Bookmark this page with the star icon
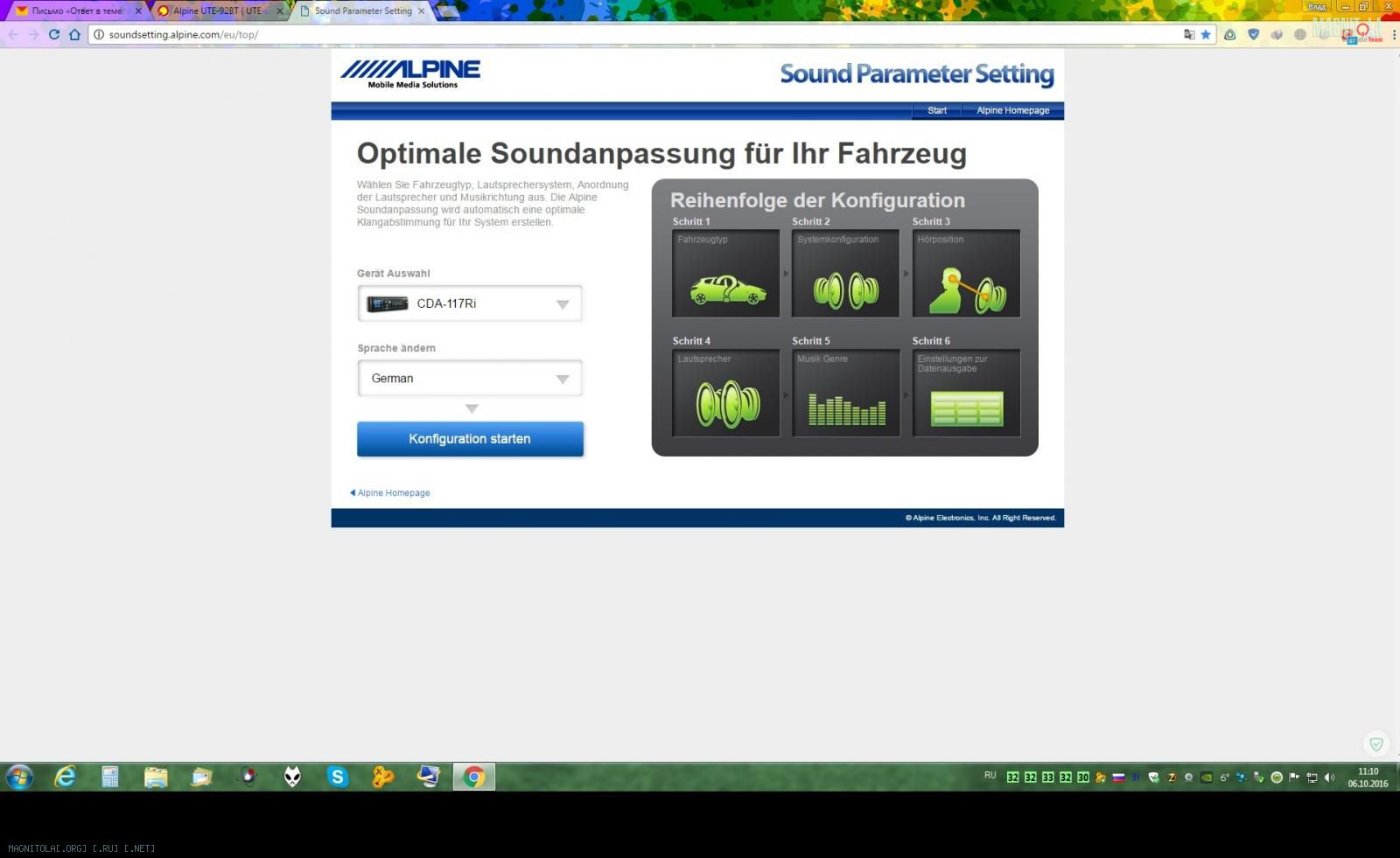 click(1206, 34)
